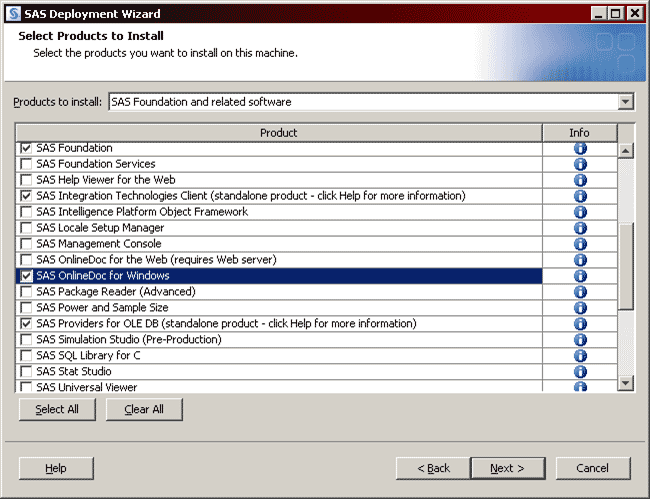Click the product list scrollbar thumb
This screenshot has width=650, height=499.
coord(626,266)
